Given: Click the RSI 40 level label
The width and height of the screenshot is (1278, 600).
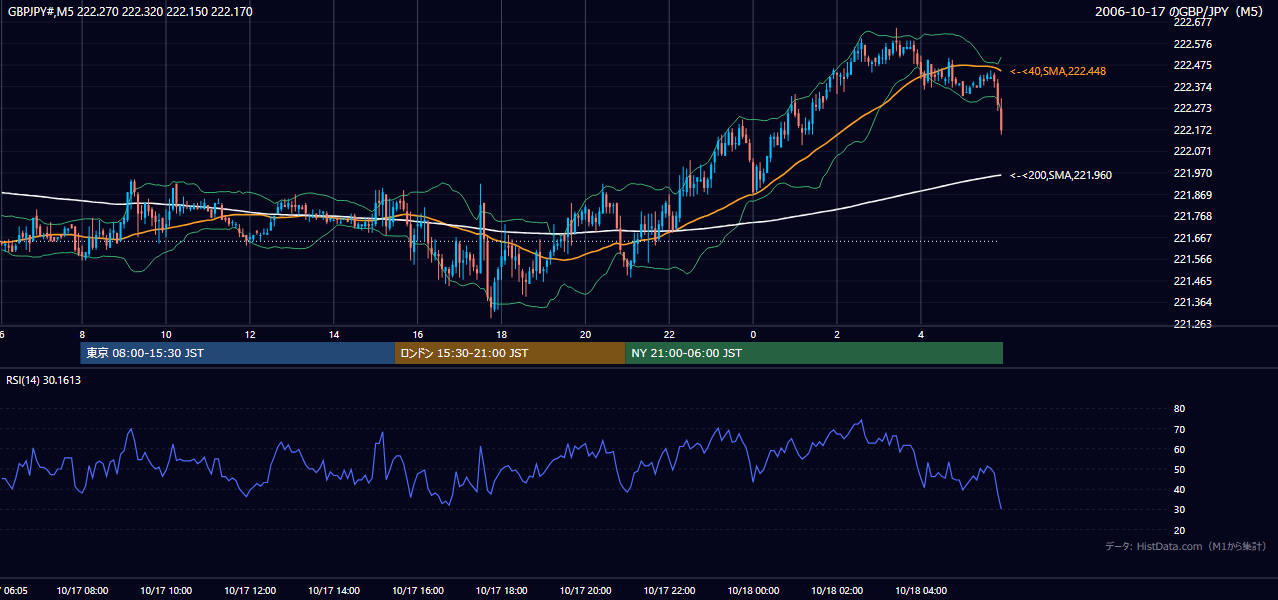Looking at the screenshot, I should click(x=1179, y=489).
